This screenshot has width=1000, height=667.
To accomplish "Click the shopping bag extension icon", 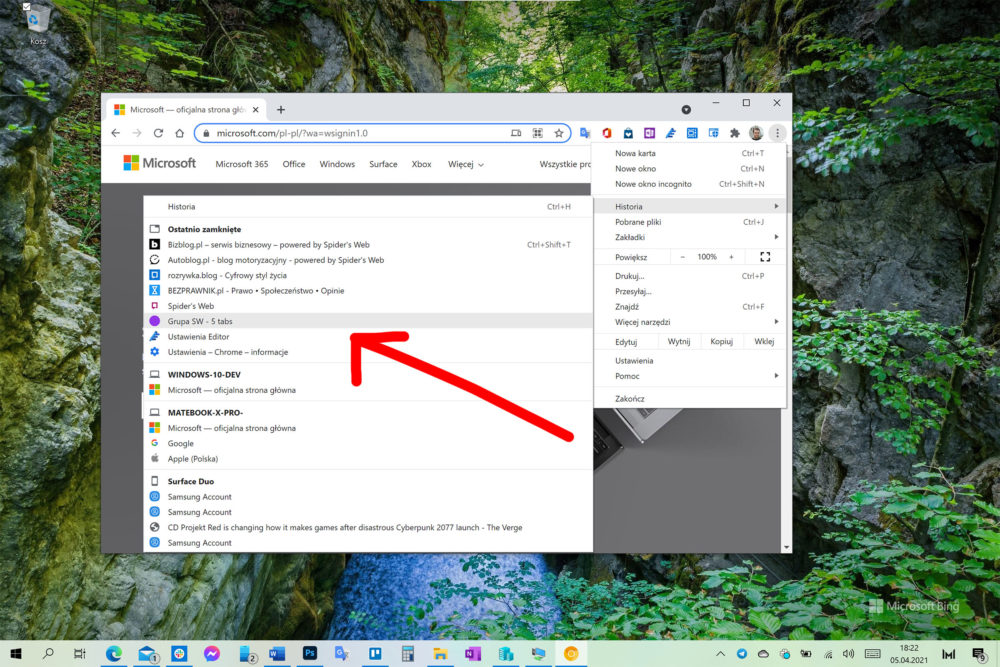I will [x=628, y=133].
